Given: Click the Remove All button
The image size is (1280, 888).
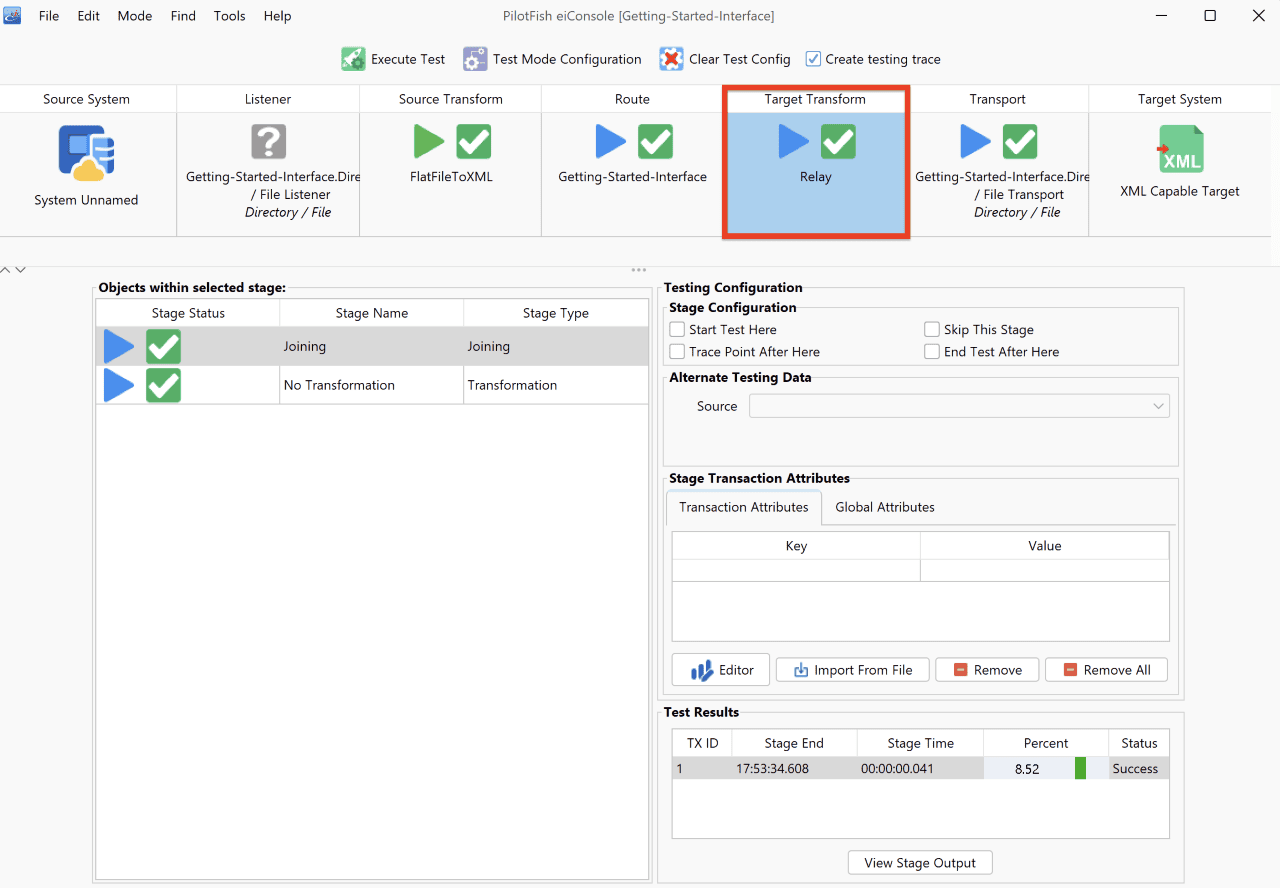Looking at the screenshot, I should coord(1106,670).
